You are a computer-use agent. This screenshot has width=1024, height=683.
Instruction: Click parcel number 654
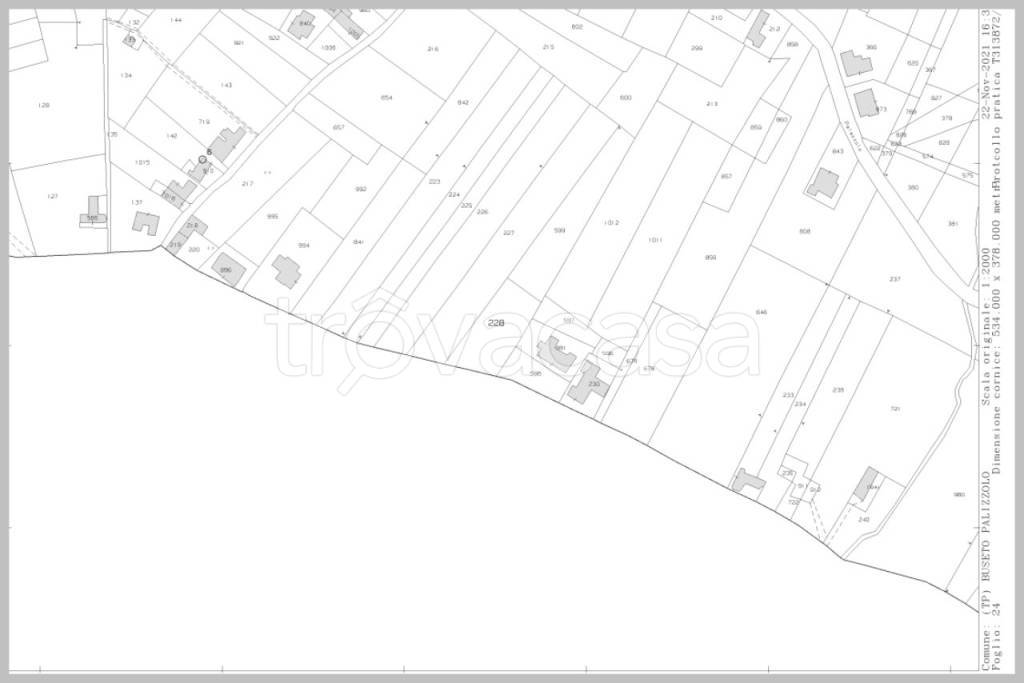tap(387, 97)
